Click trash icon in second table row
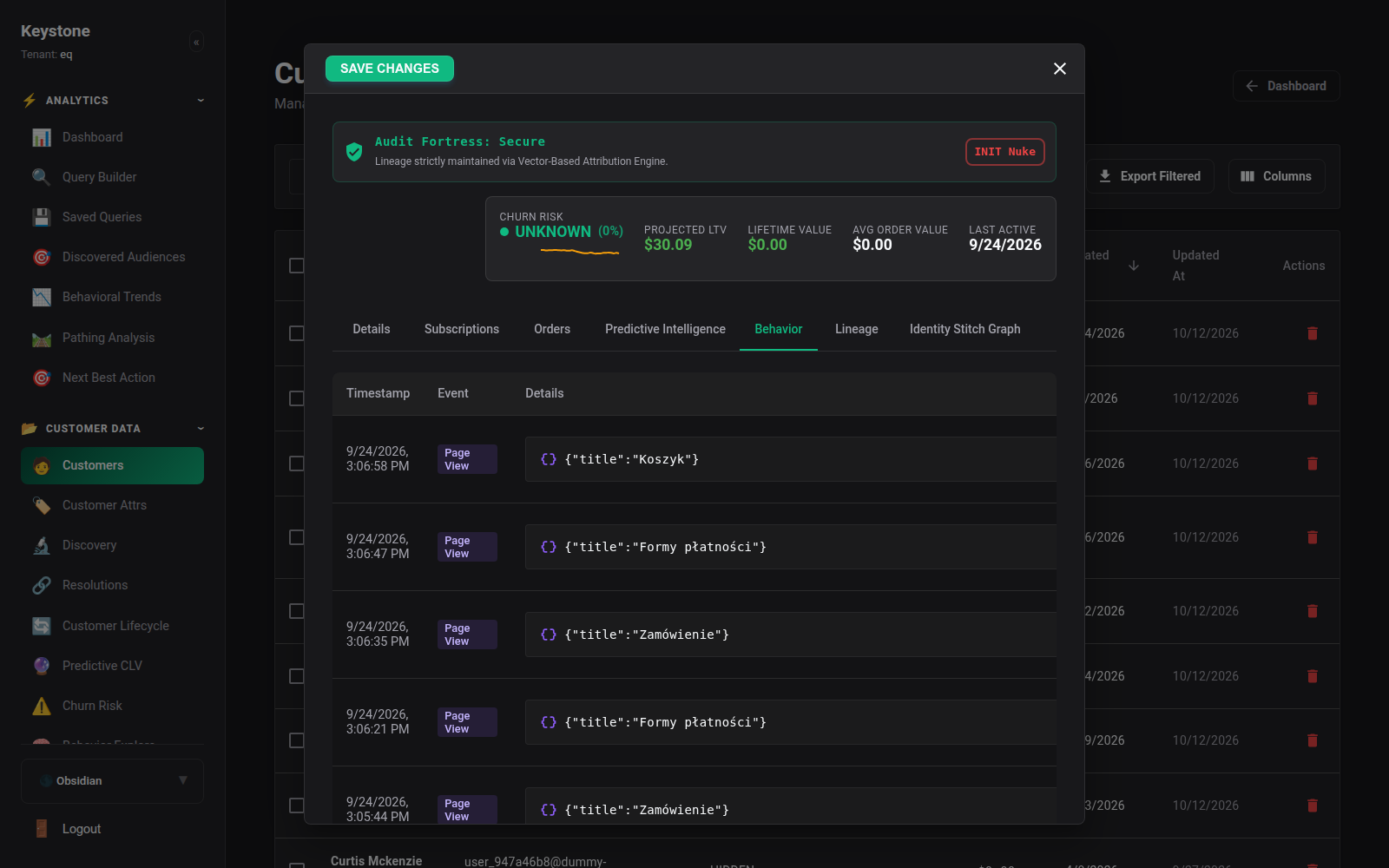The image size is (1389, 868). 1313,398
